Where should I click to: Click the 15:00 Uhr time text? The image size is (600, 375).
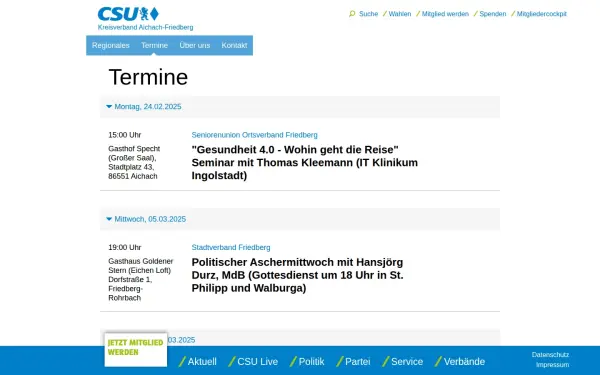[x=125, y=135]
